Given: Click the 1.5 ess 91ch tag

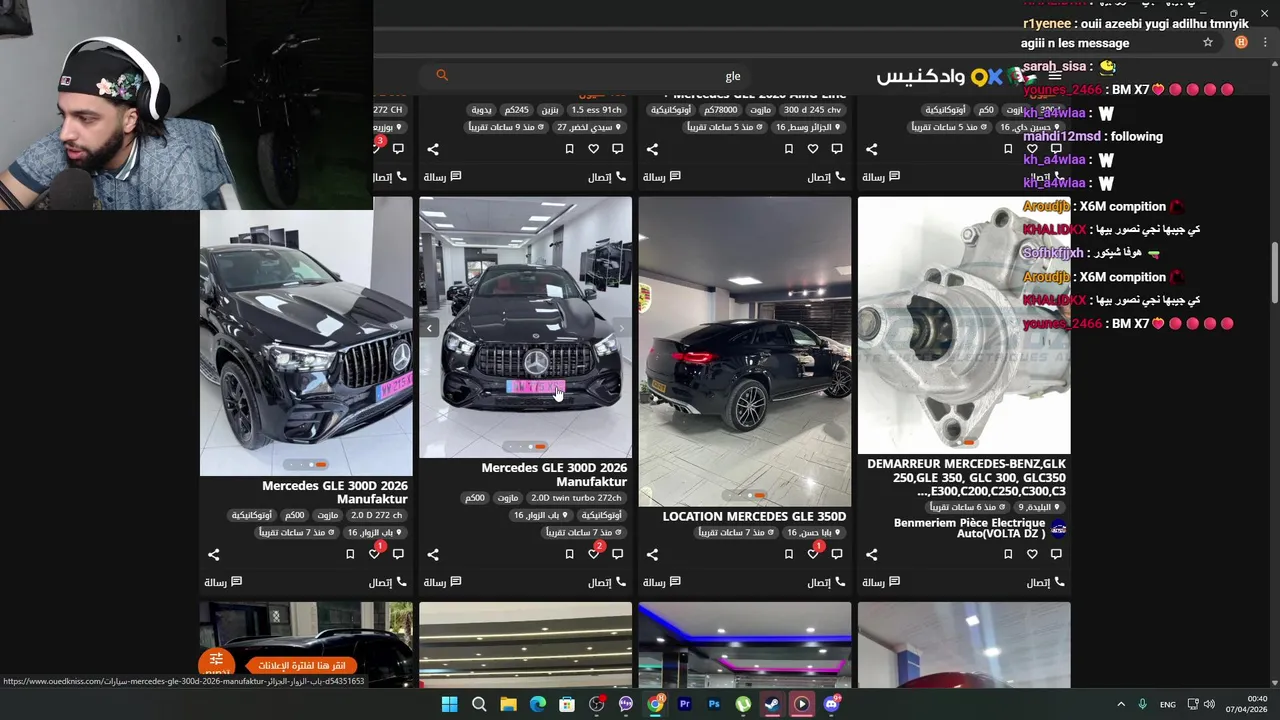Looking at the screenshot, I should 596,110.
